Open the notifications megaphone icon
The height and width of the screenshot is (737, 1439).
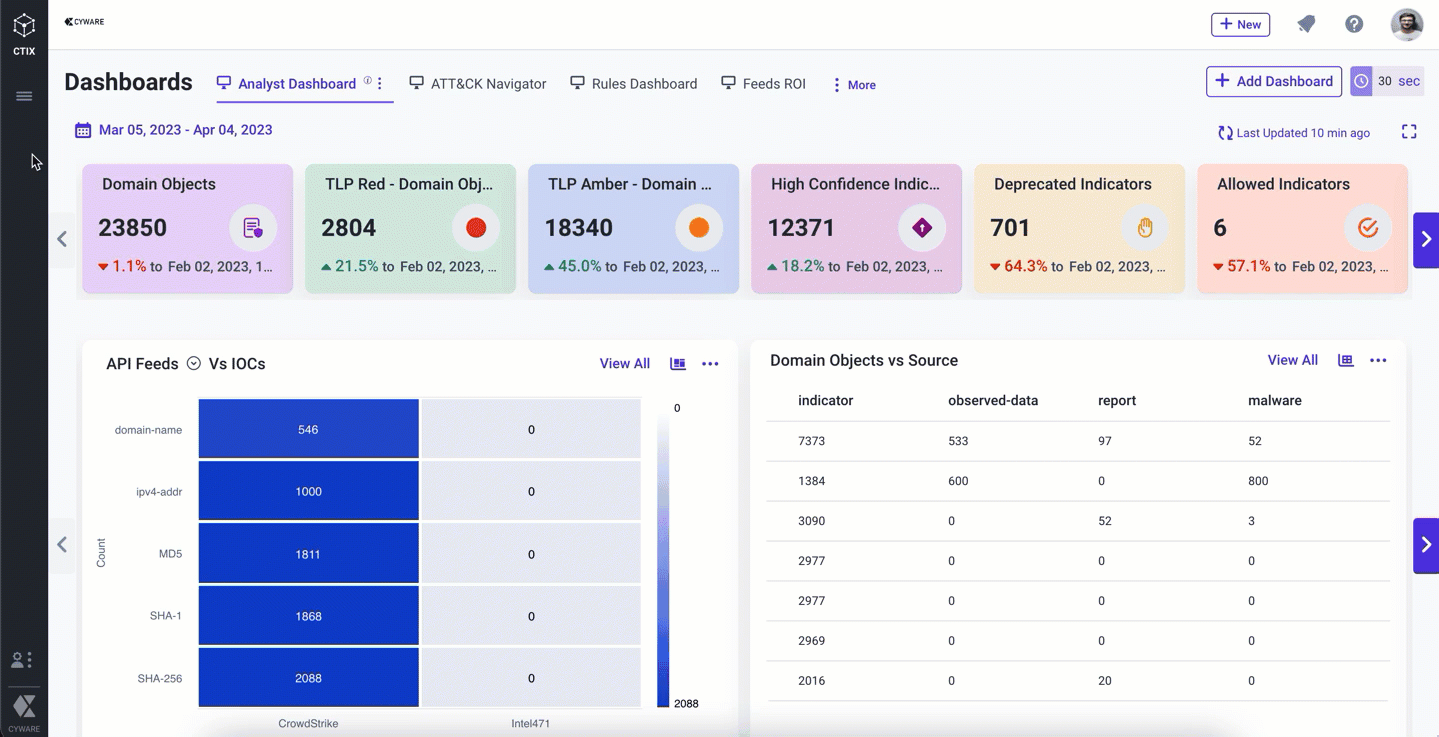(x=1306, y=25)
